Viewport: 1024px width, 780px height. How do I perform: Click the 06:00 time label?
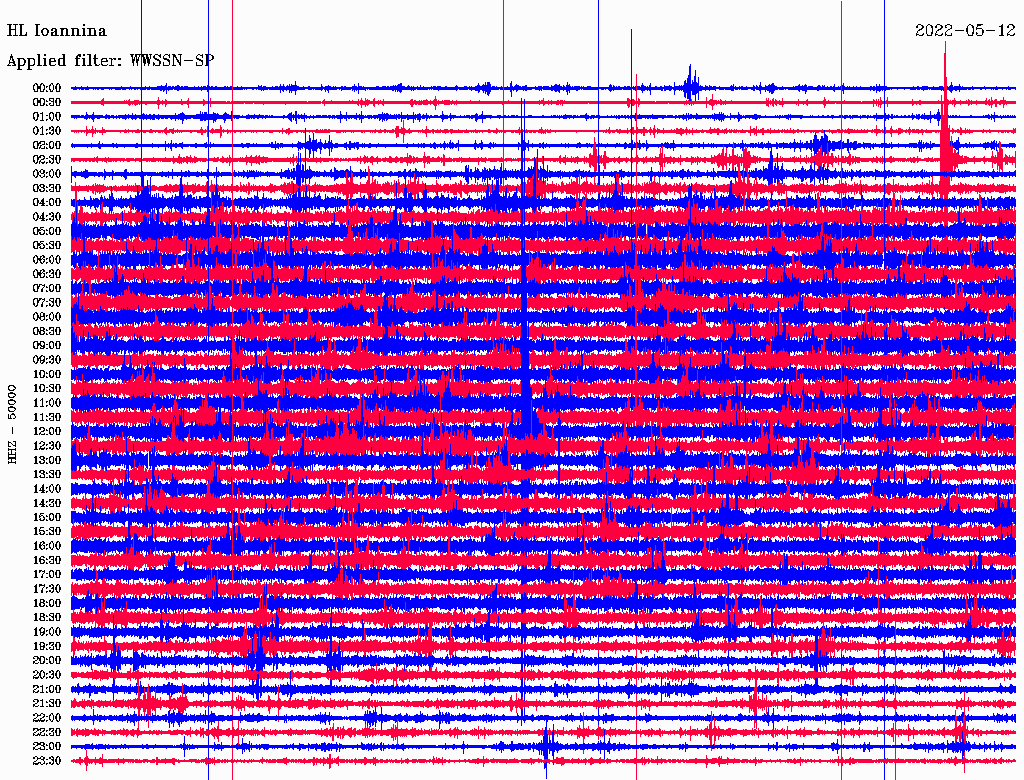pos(47,260)
